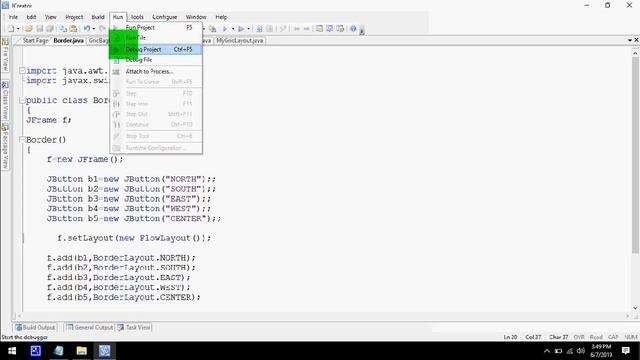Open the Run Project toolbar dropdown arrow
640x360 pixels.
[x=233, y=29]
